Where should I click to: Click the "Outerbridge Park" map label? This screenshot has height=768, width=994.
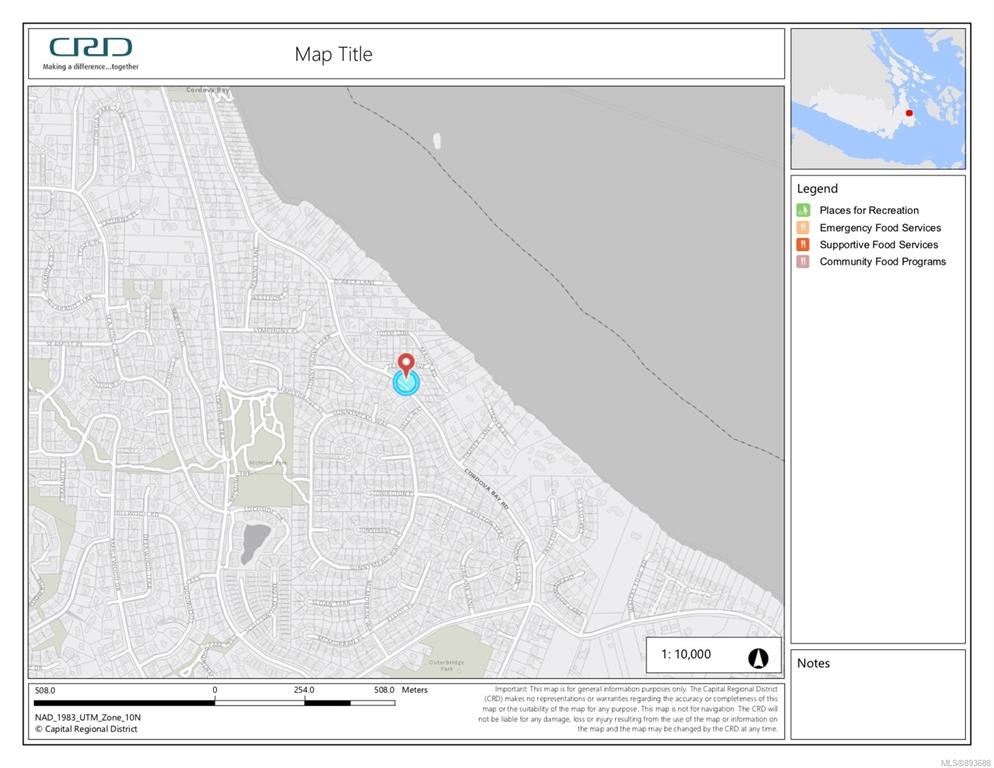click(x=446, y=665)
